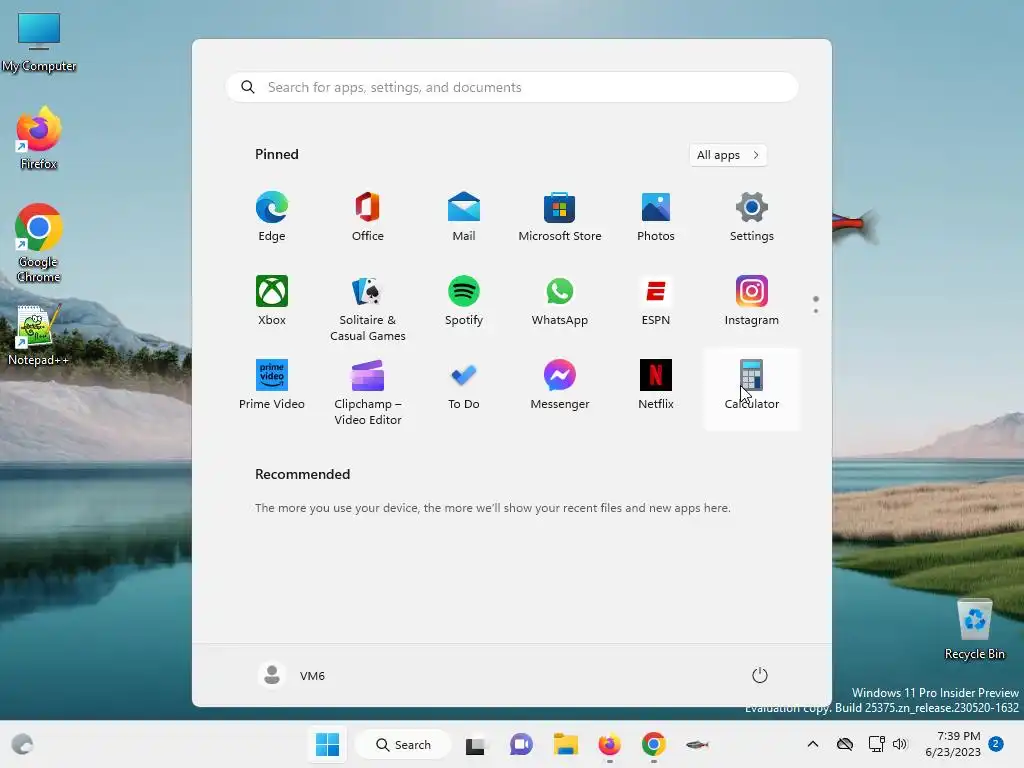Open WhatsApp
The width and height of the screenshot is (1024, 768).
(x=560, y=300)
